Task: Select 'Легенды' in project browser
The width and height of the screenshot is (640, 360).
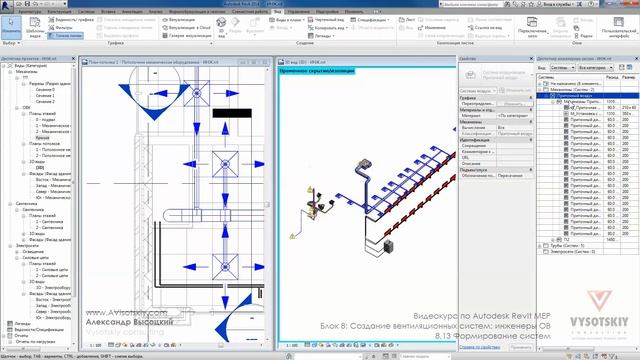Action: 22,324
